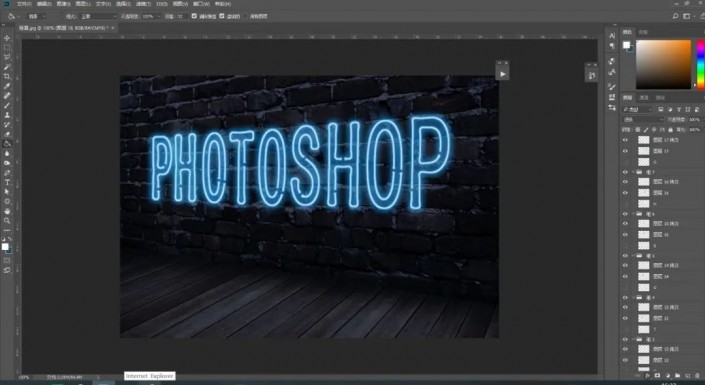Viewport: 705px width, 385px height.
Task: Select the Magic Wand tool
Action: click(7, 67)
